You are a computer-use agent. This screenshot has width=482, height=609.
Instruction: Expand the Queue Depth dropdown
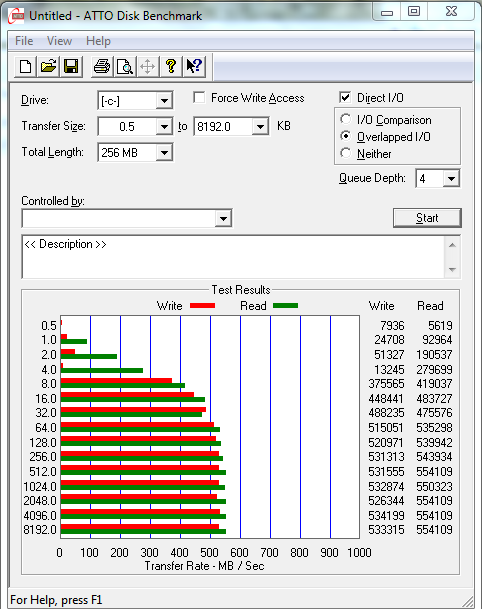click(x=451, y=179)
